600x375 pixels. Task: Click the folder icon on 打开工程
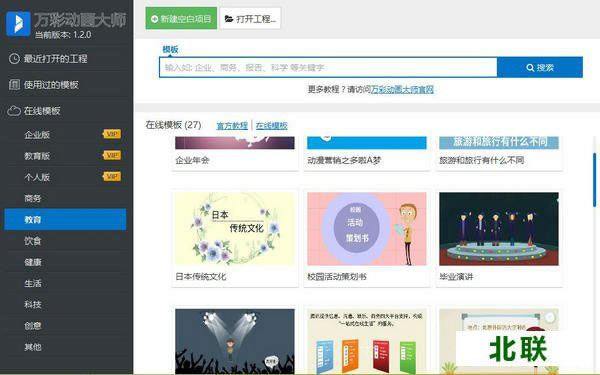point(229,19)
